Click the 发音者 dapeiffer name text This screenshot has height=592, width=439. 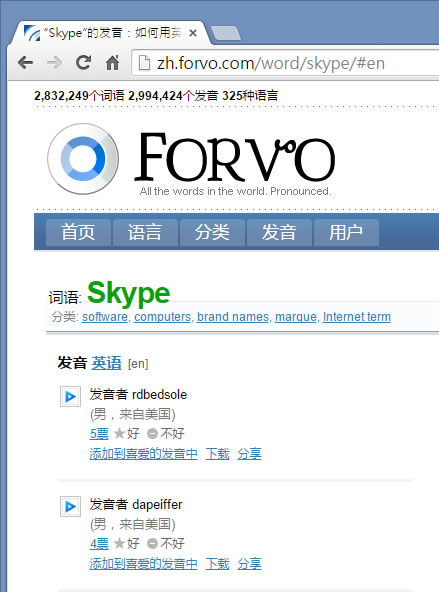(x=136, y=504)
